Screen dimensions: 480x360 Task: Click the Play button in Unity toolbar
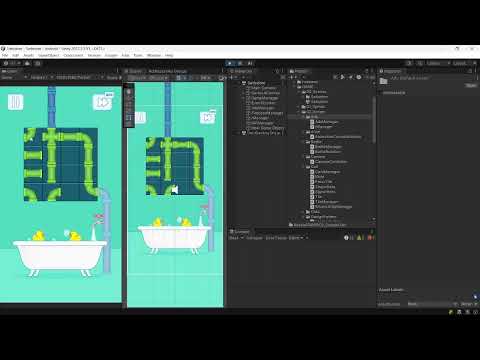230,63
